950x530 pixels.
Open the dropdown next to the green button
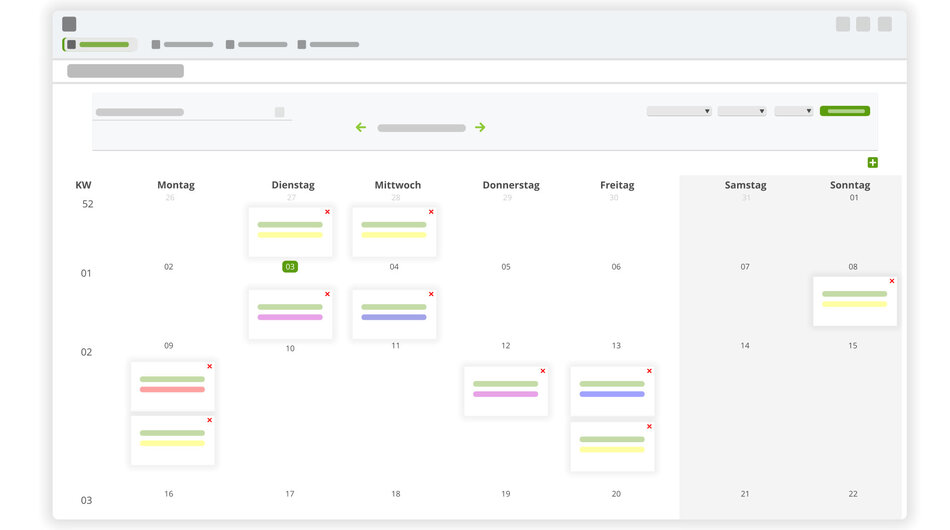click(793, 111)
